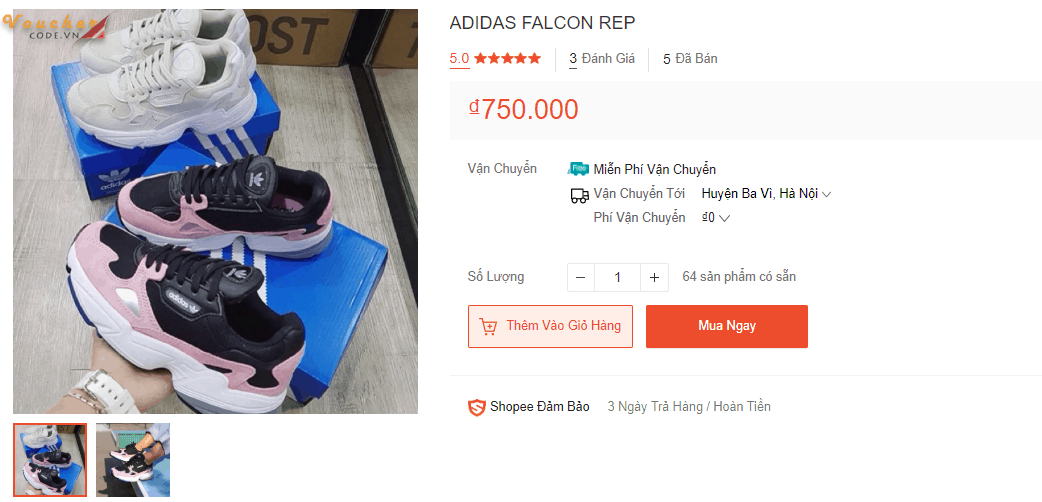This screenshot has height=502, width=1042.
Task: Expand the shipping fee ₫0 dropdown
Action: point(716,218)
